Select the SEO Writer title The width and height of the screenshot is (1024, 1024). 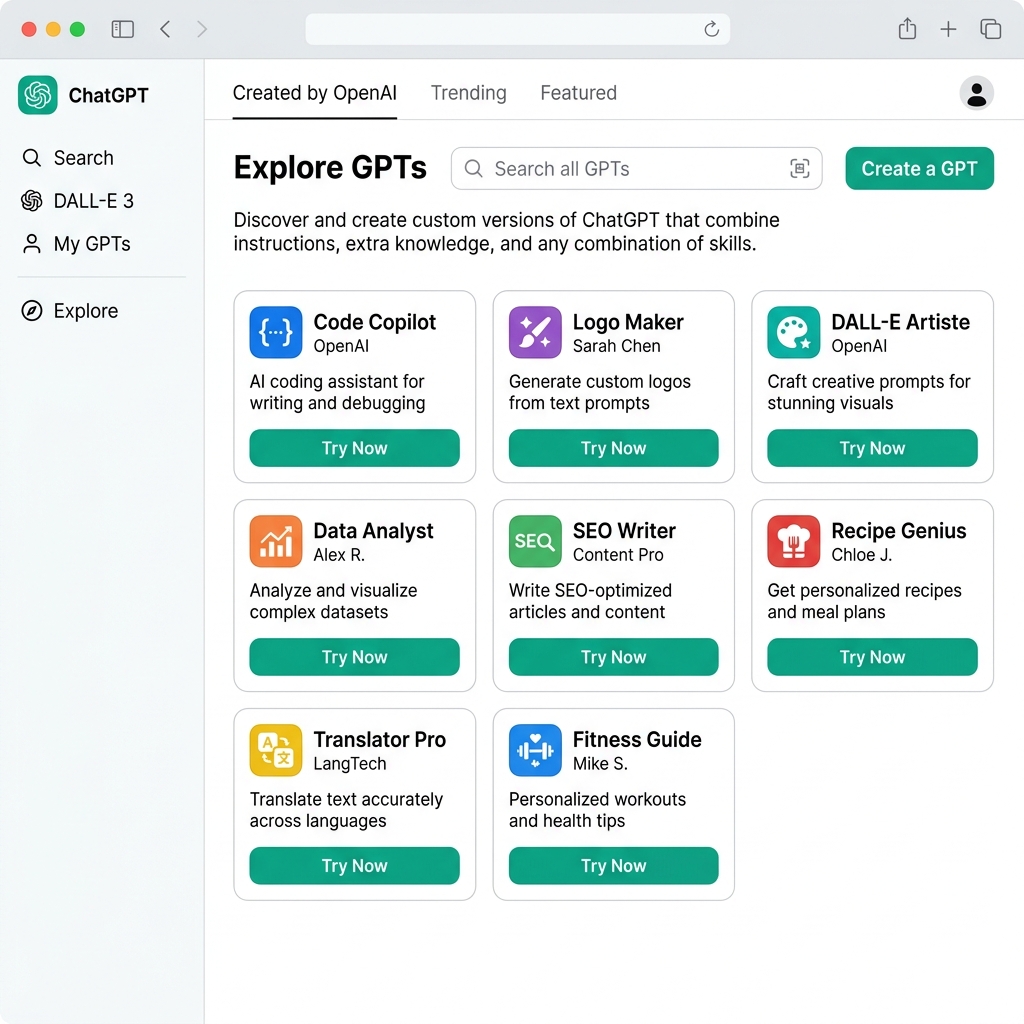(624, 531)
